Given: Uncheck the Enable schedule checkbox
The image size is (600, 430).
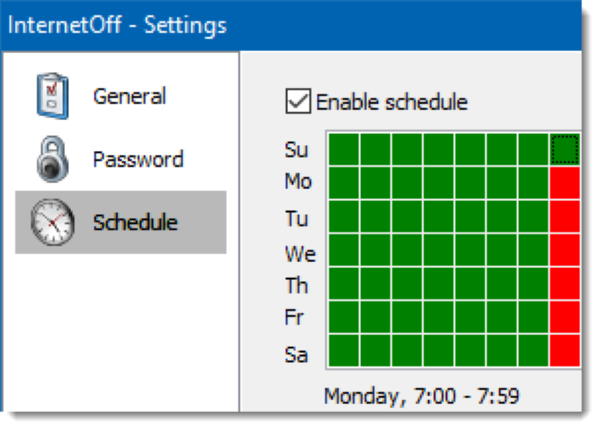Looking at the screenshot, I should pyautogui.click(x=298, y=101).
